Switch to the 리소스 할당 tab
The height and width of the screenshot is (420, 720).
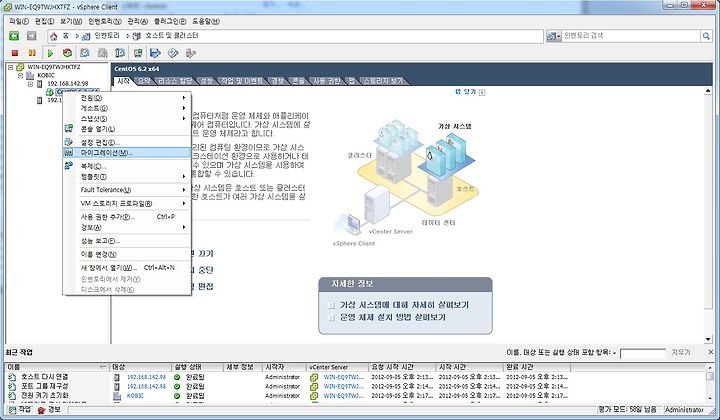coord(175,81)
